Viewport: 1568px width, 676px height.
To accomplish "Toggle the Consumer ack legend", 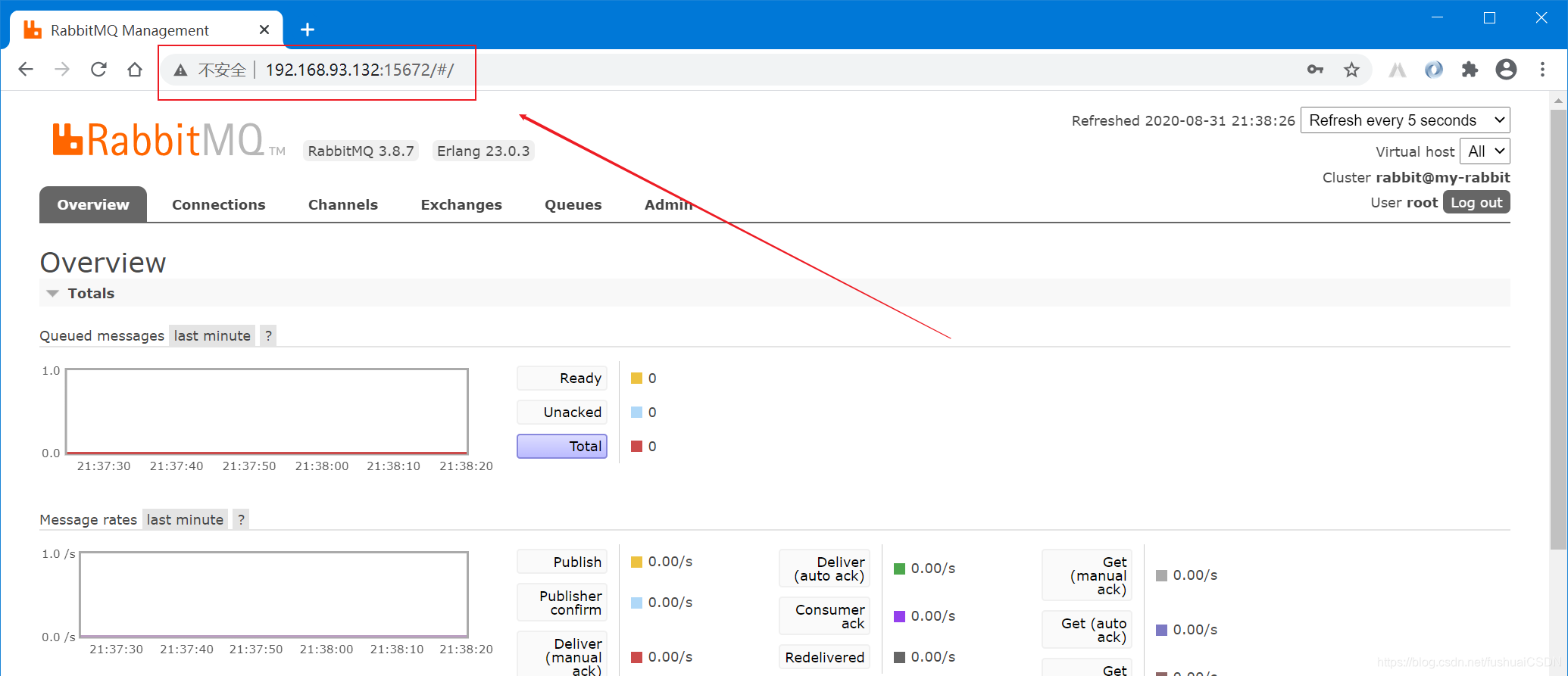I will [x=825, y=616].
